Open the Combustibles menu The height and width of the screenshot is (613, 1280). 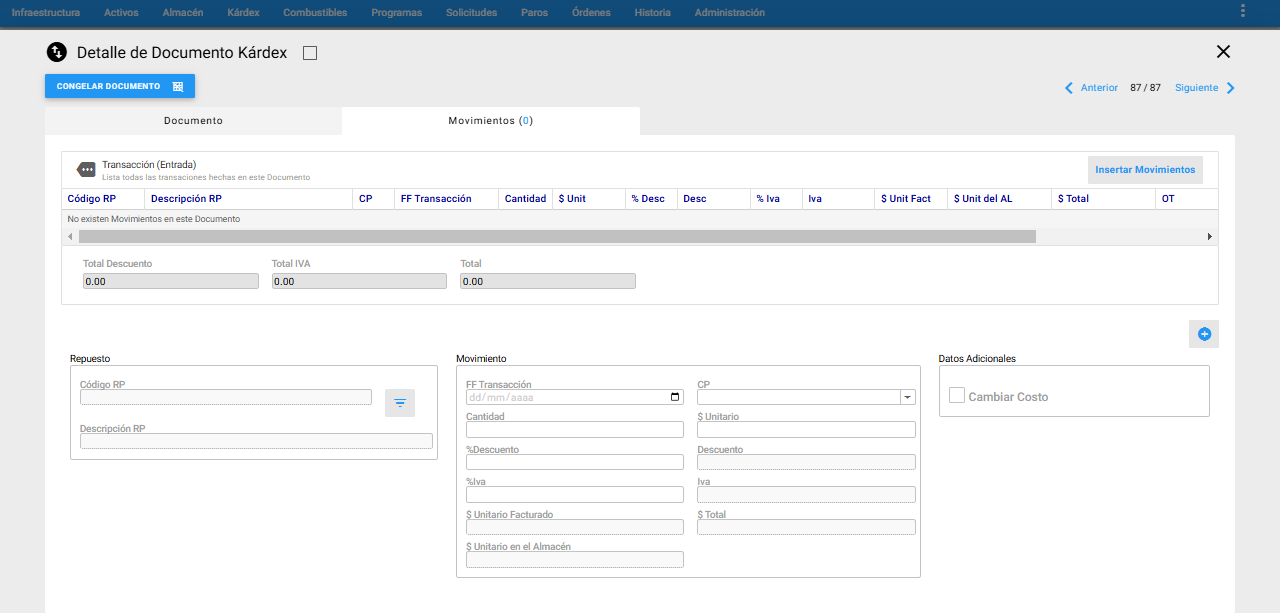315,13
